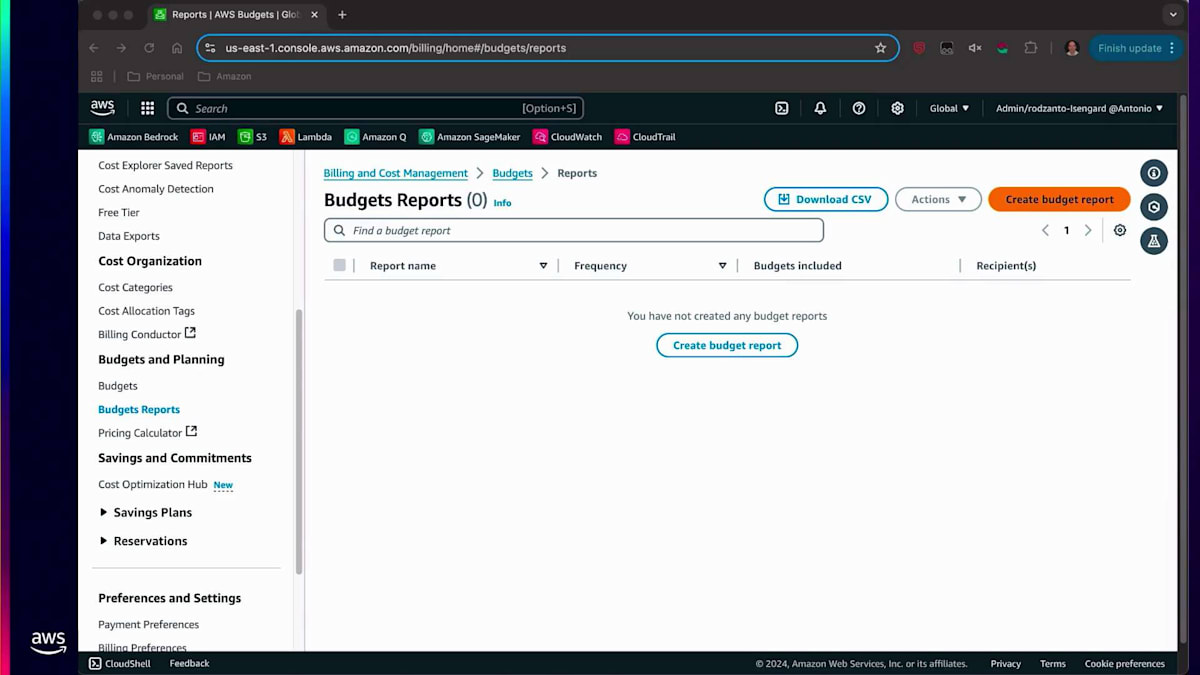Open Budgets breadcrumb link
This screenshot has width=1200, height=675.
coord(513,173)
